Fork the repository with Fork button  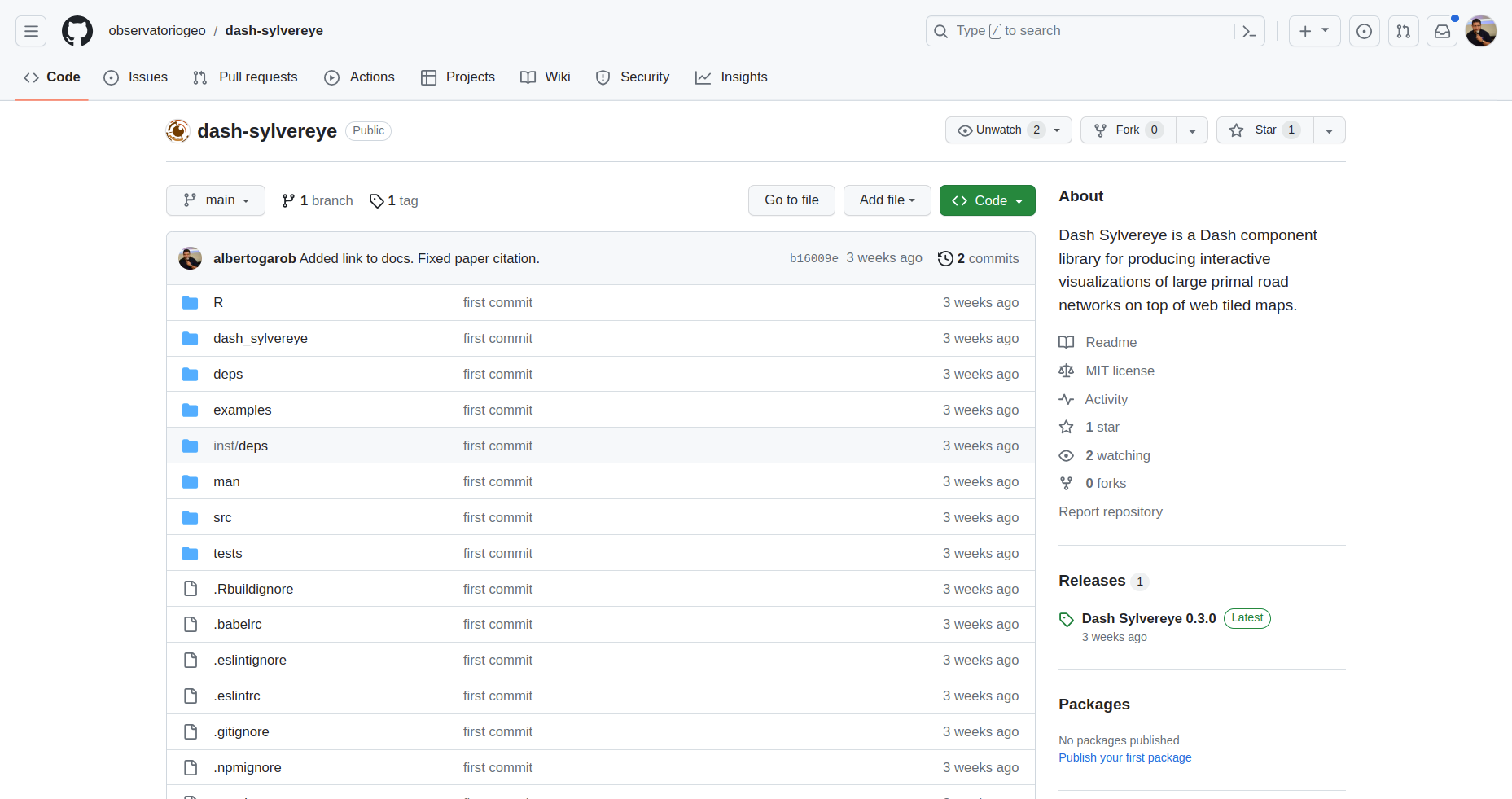[x=1129, y=130]
